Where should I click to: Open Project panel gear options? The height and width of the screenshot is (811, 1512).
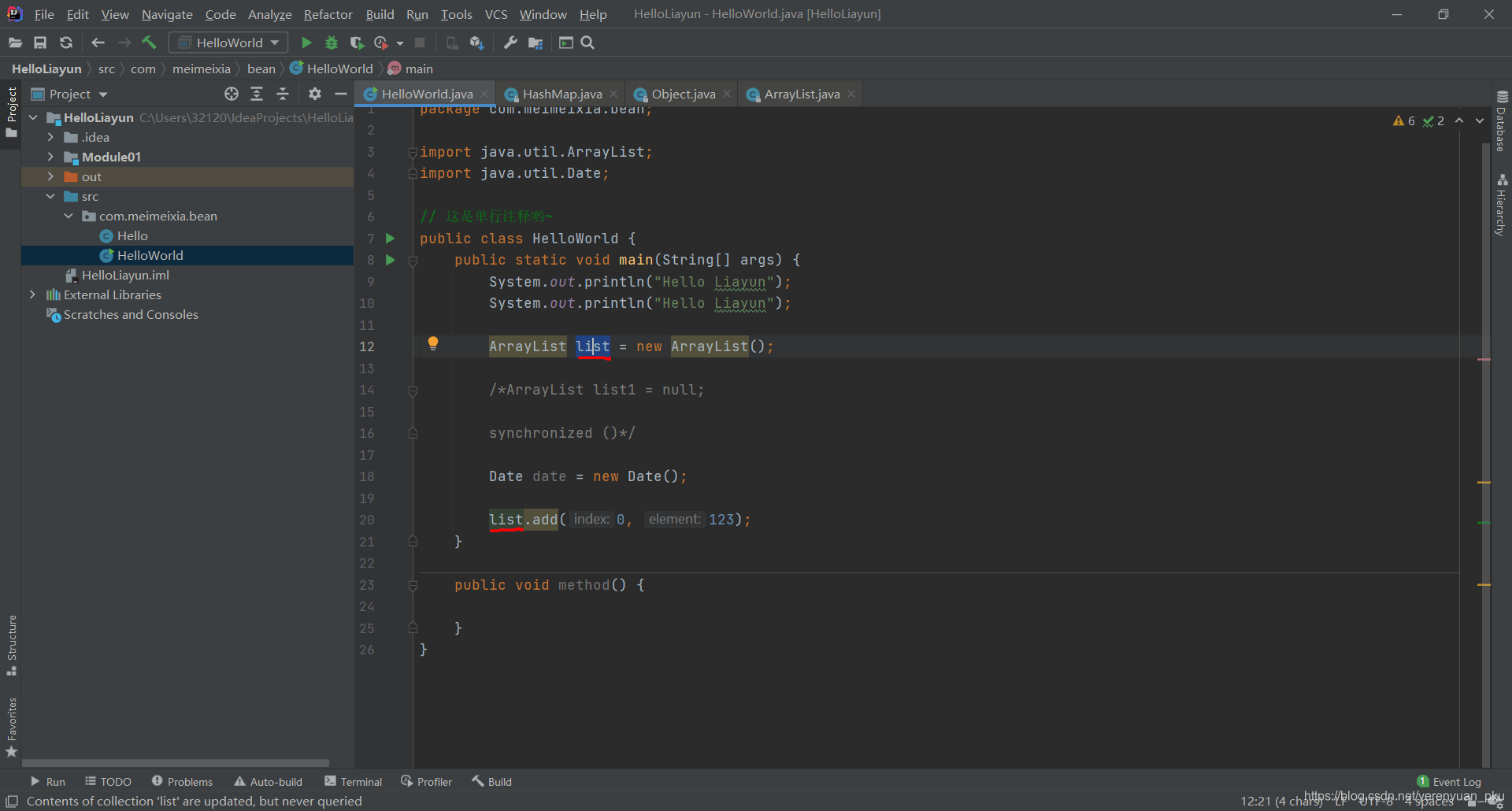point(314,94)
